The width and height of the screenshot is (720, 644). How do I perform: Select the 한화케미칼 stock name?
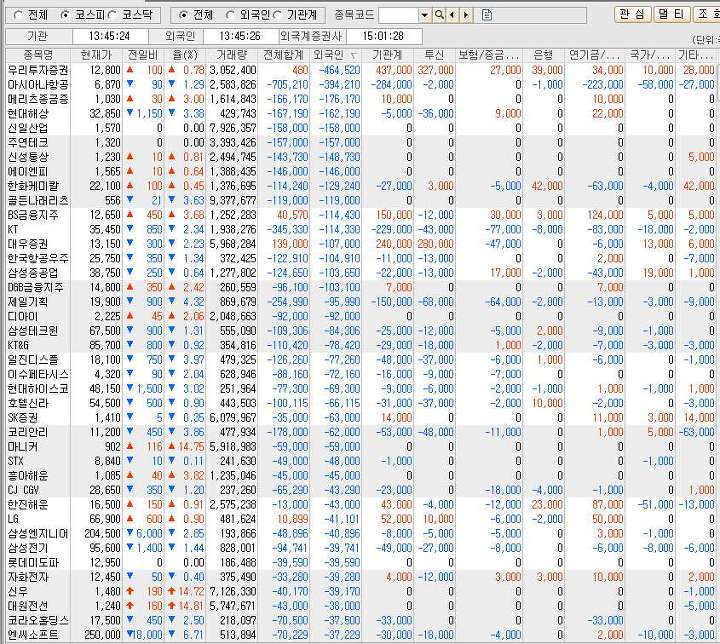pos(33,186)
